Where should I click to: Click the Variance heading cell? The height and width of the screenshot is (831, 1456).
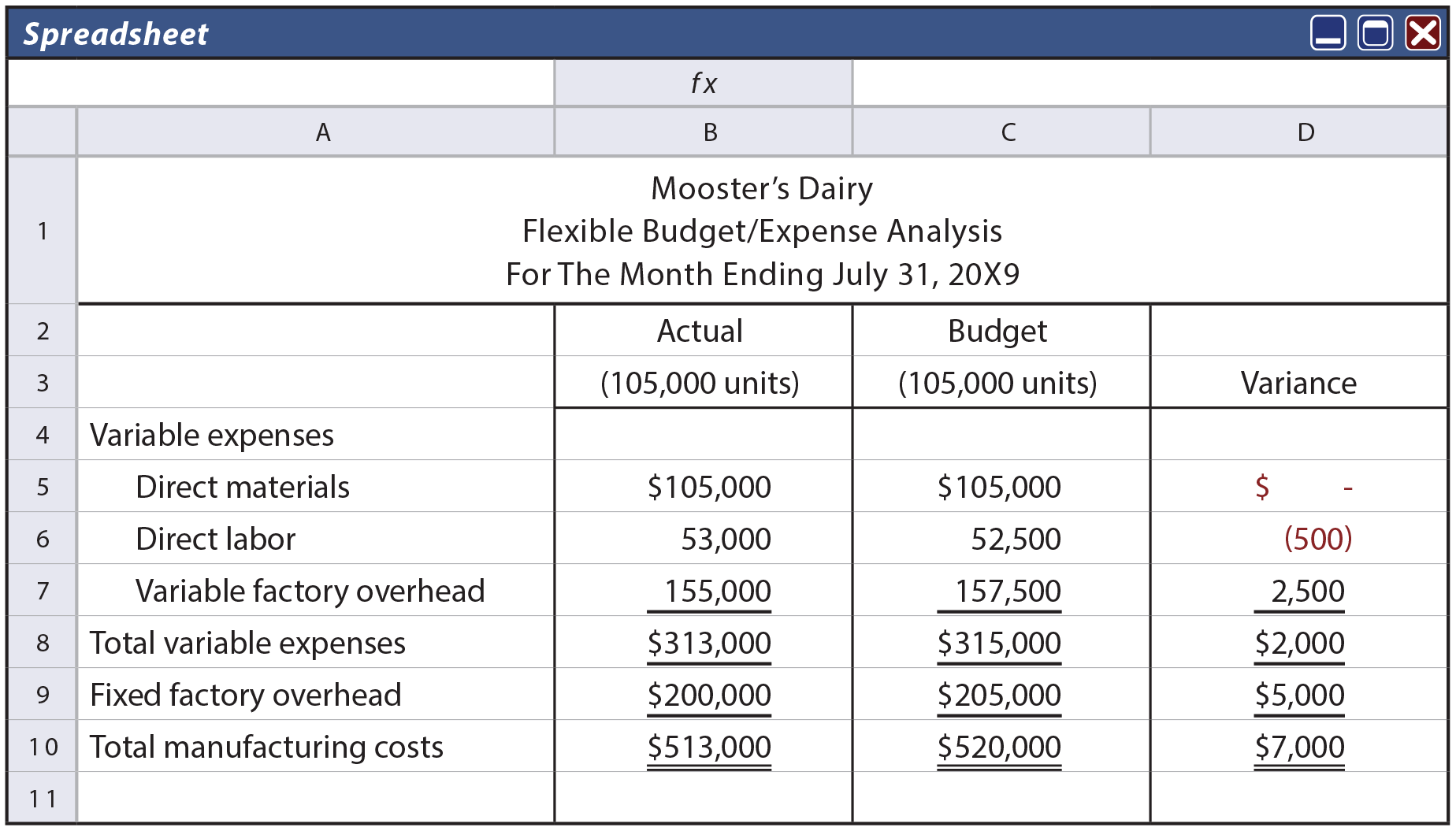1298,383
